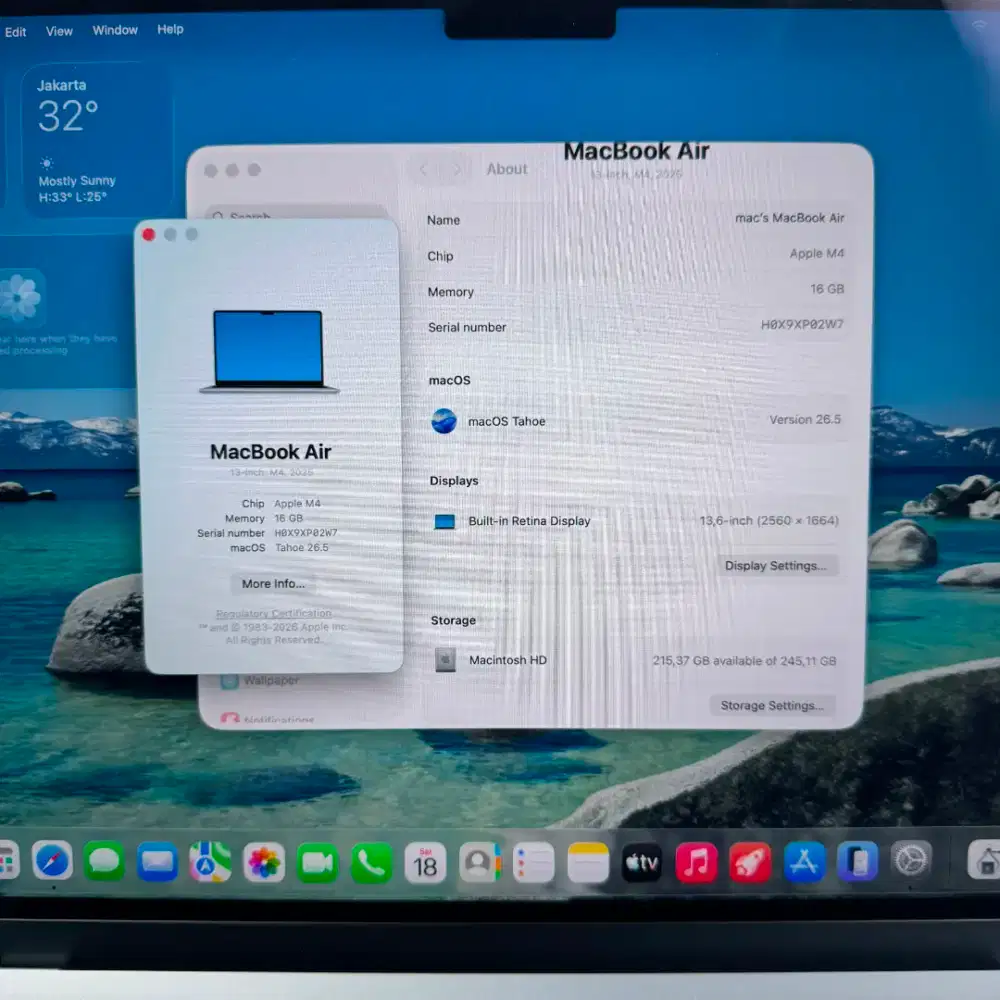Click "13,6-inch (2560 × 1664)" display text
The image size is (1000, 1000).
[769, 520]
